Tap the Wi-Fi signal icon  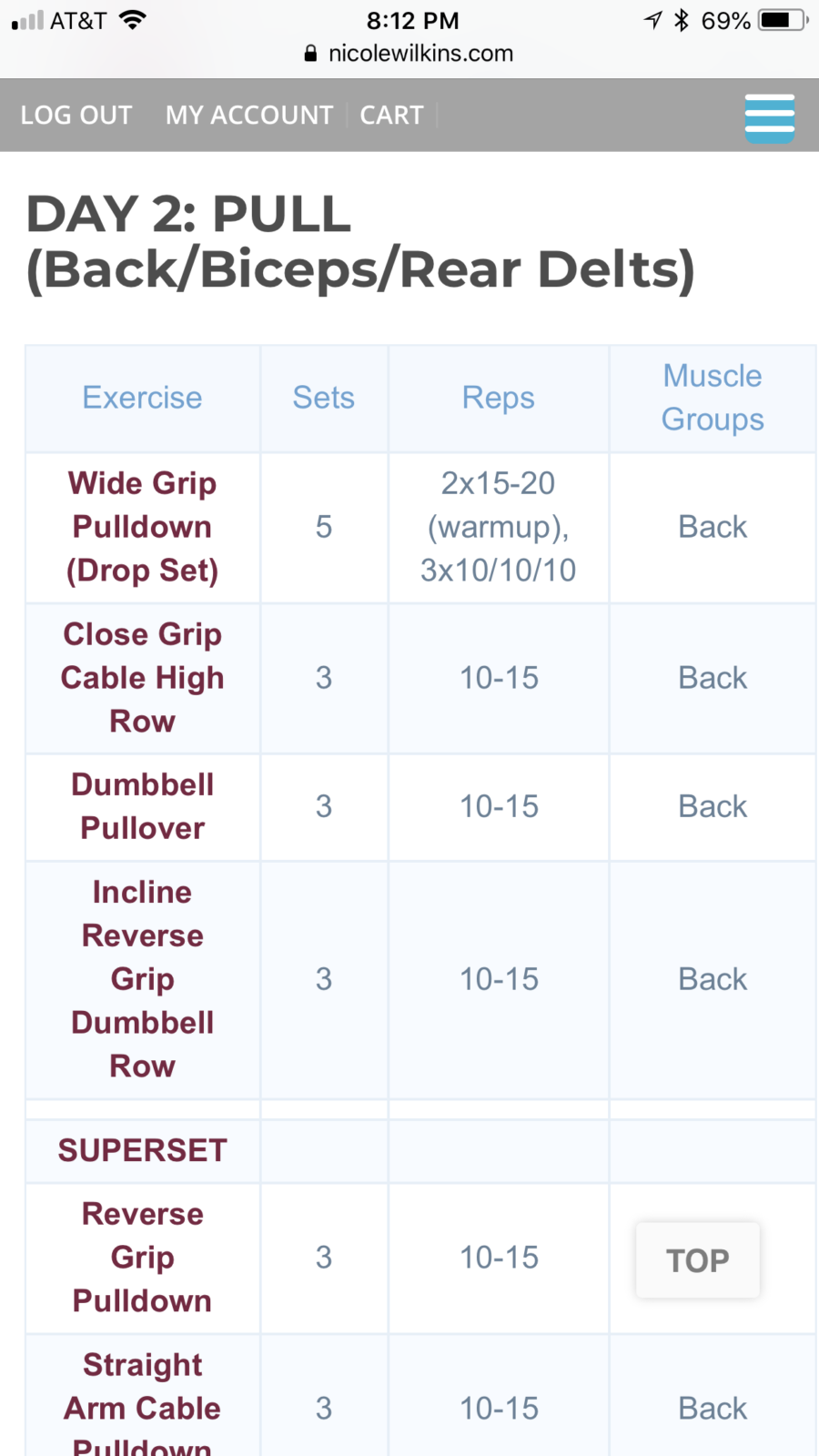(133, 20)
